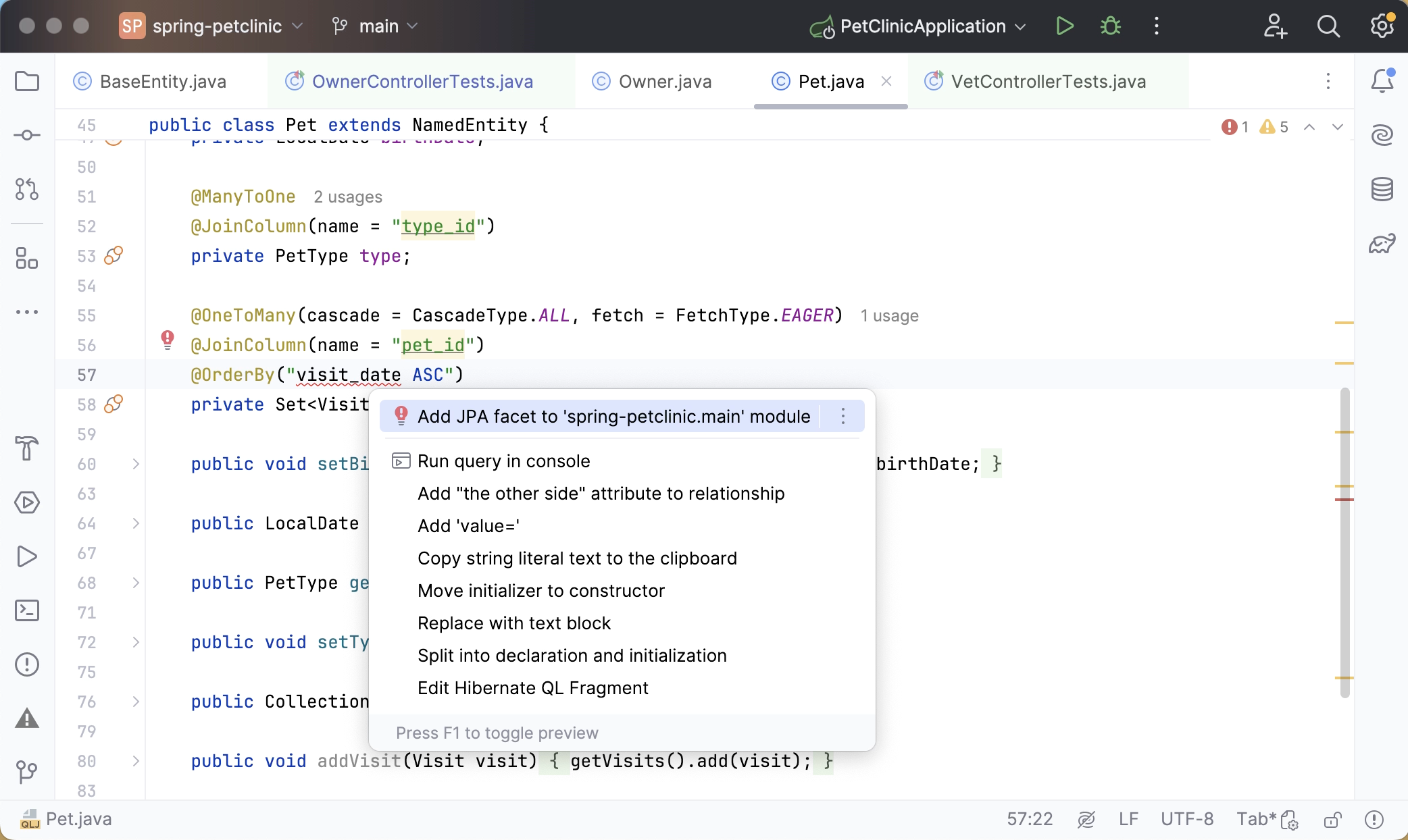Image resolution: width=1408 pixels, height=840 pixels.
Task: Run PetClinicApplication with the green play icon
Action: pos(1064,26)
